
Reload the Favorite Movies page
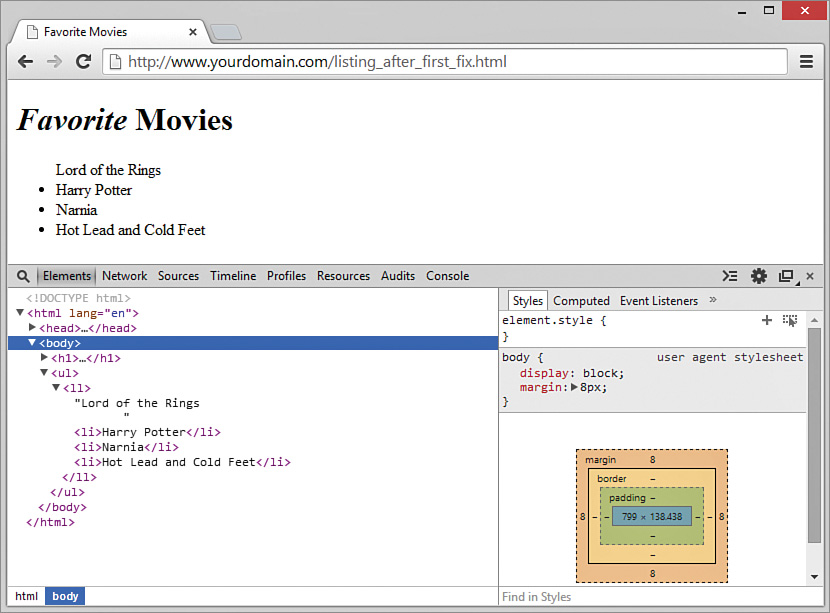coord(84,61)
